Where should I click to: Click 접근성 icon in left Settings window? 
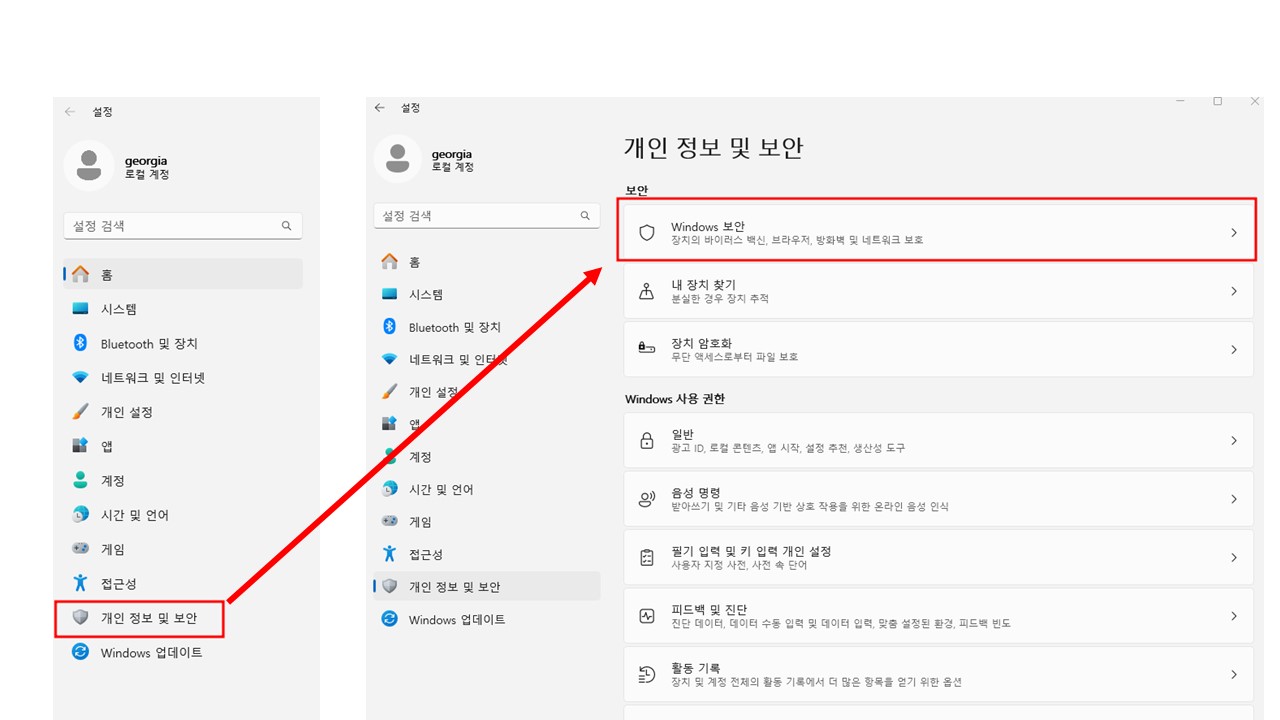click(x=81, y=583)
